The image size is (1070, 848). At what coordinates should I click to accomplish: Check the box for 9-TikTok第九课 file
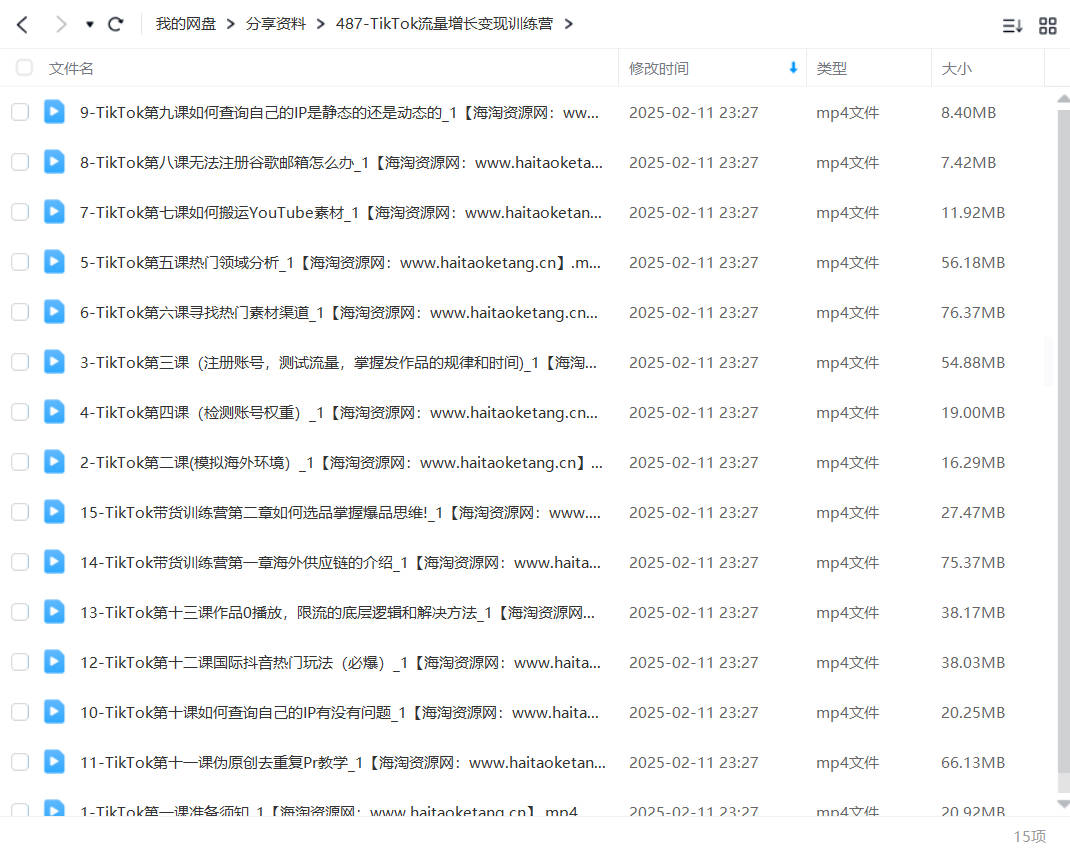pos(20,112)
